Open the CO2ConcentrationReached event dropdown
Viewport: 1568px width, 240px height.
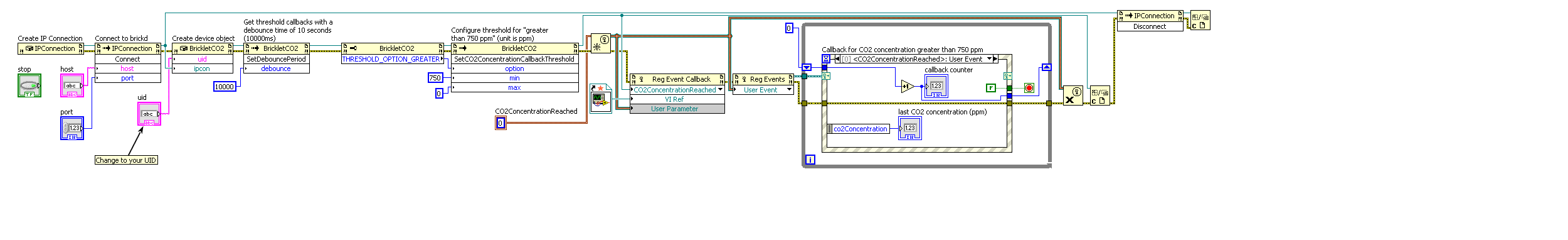point(720,90)
